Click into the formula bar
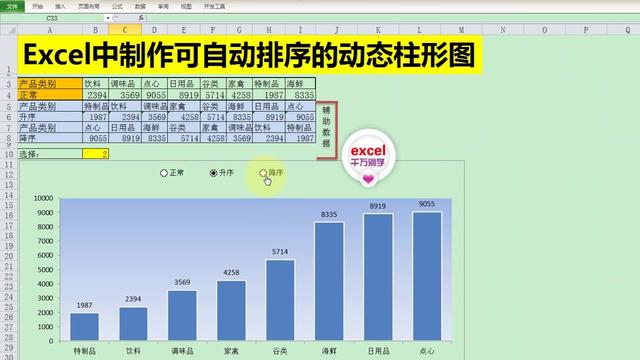 (392, 18)
